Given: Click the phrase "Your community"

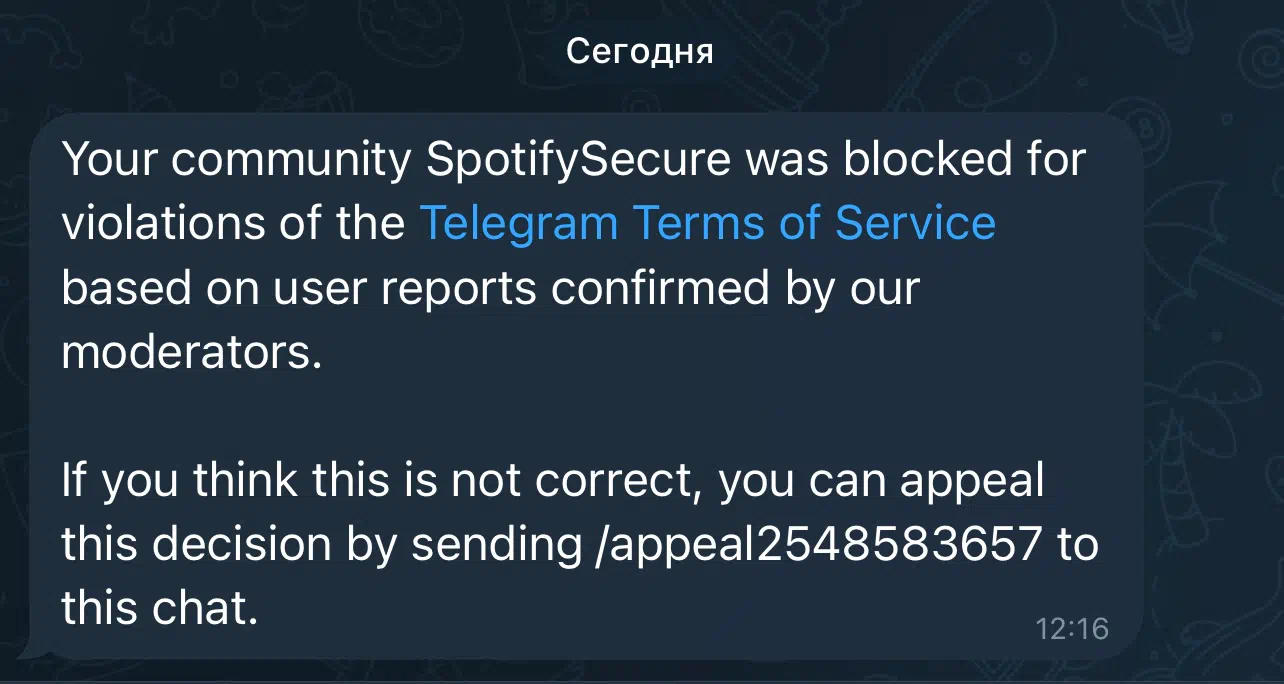Looking at the screenshot, I should [x=237, y=160].
